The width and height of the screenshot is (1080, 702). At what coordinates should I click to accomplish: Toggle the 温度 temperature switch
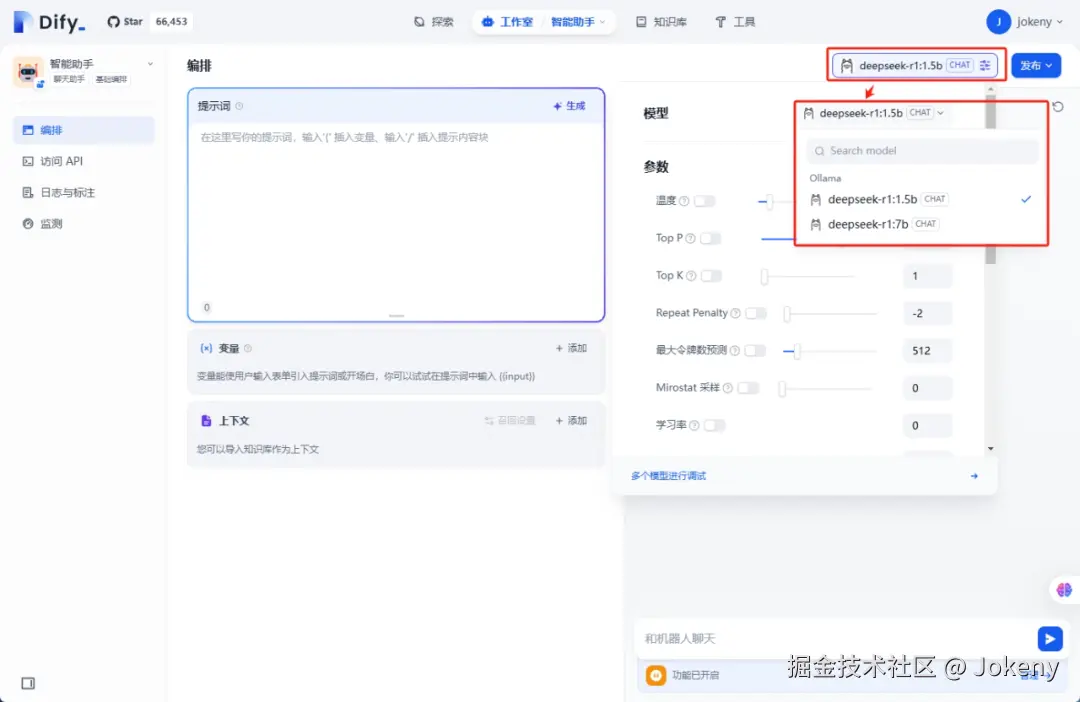coord(705,201)
